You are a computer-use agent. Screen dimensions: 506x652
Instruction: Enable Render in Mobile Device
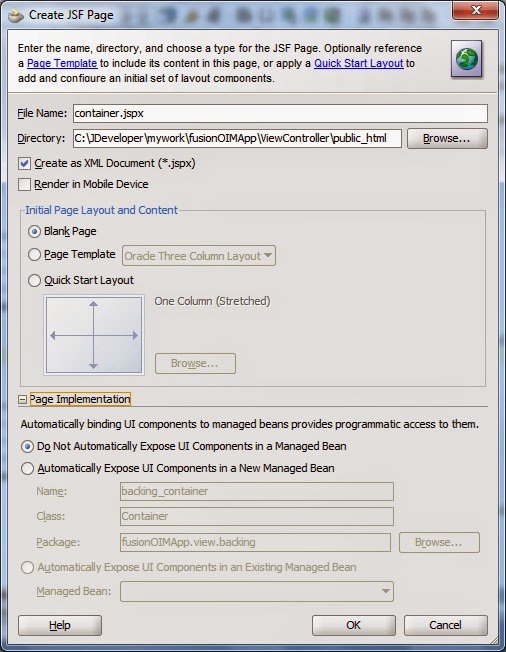25,184
